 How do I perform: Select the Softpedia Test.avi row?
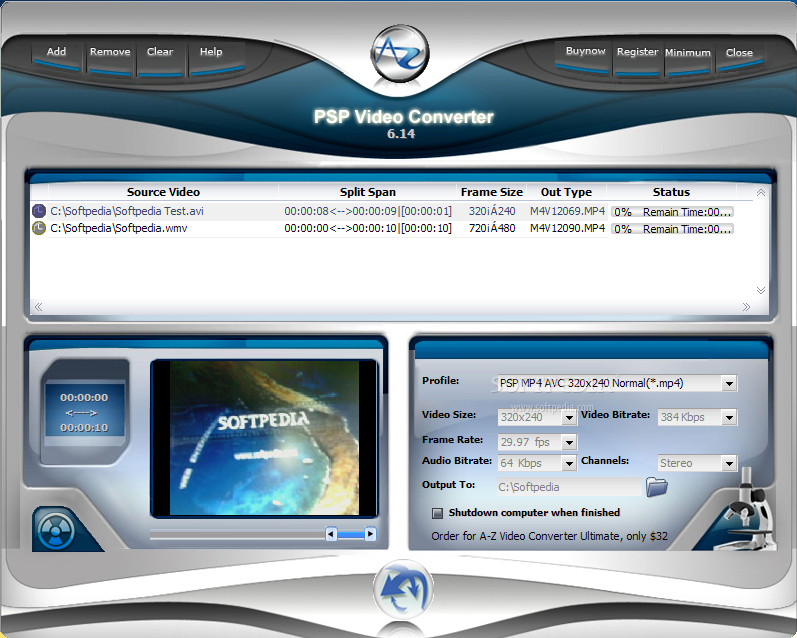[383, 211]
